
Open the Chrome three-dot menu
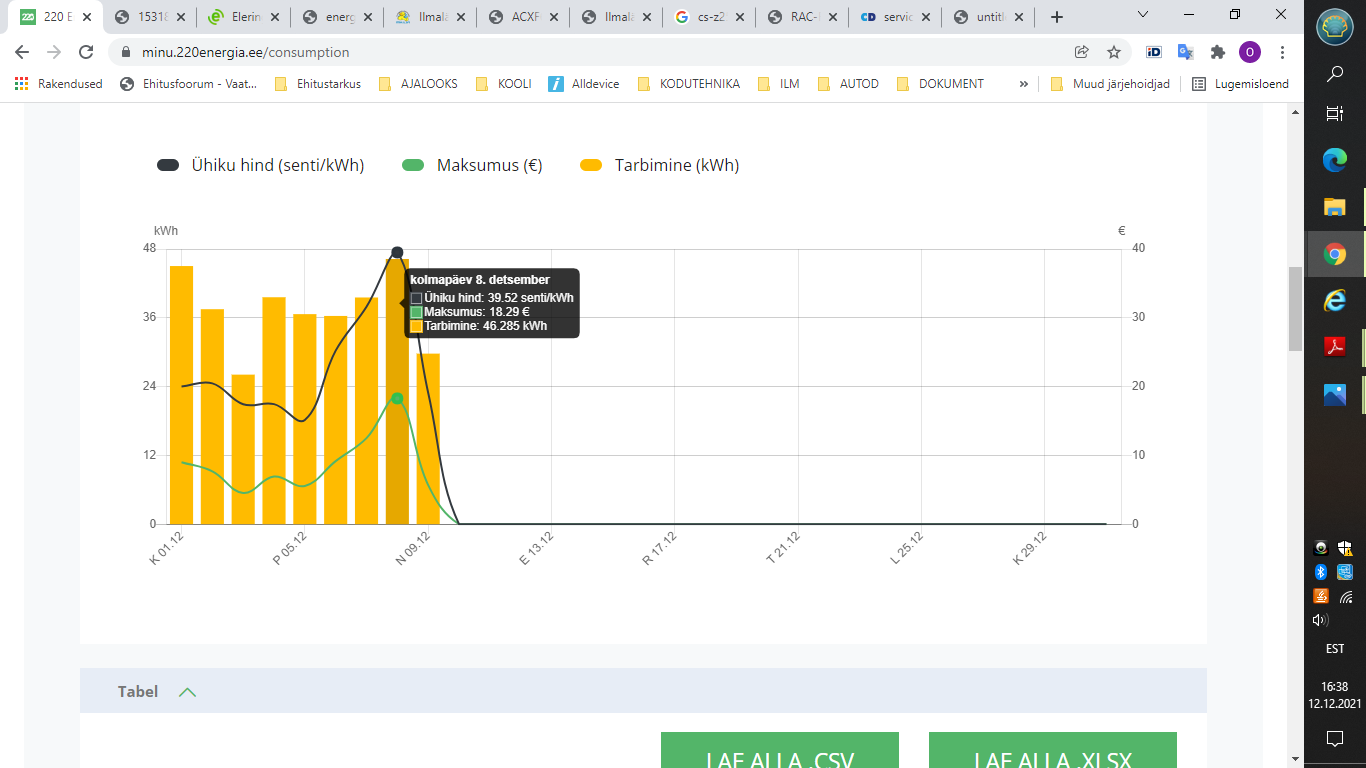[1283, 52]
